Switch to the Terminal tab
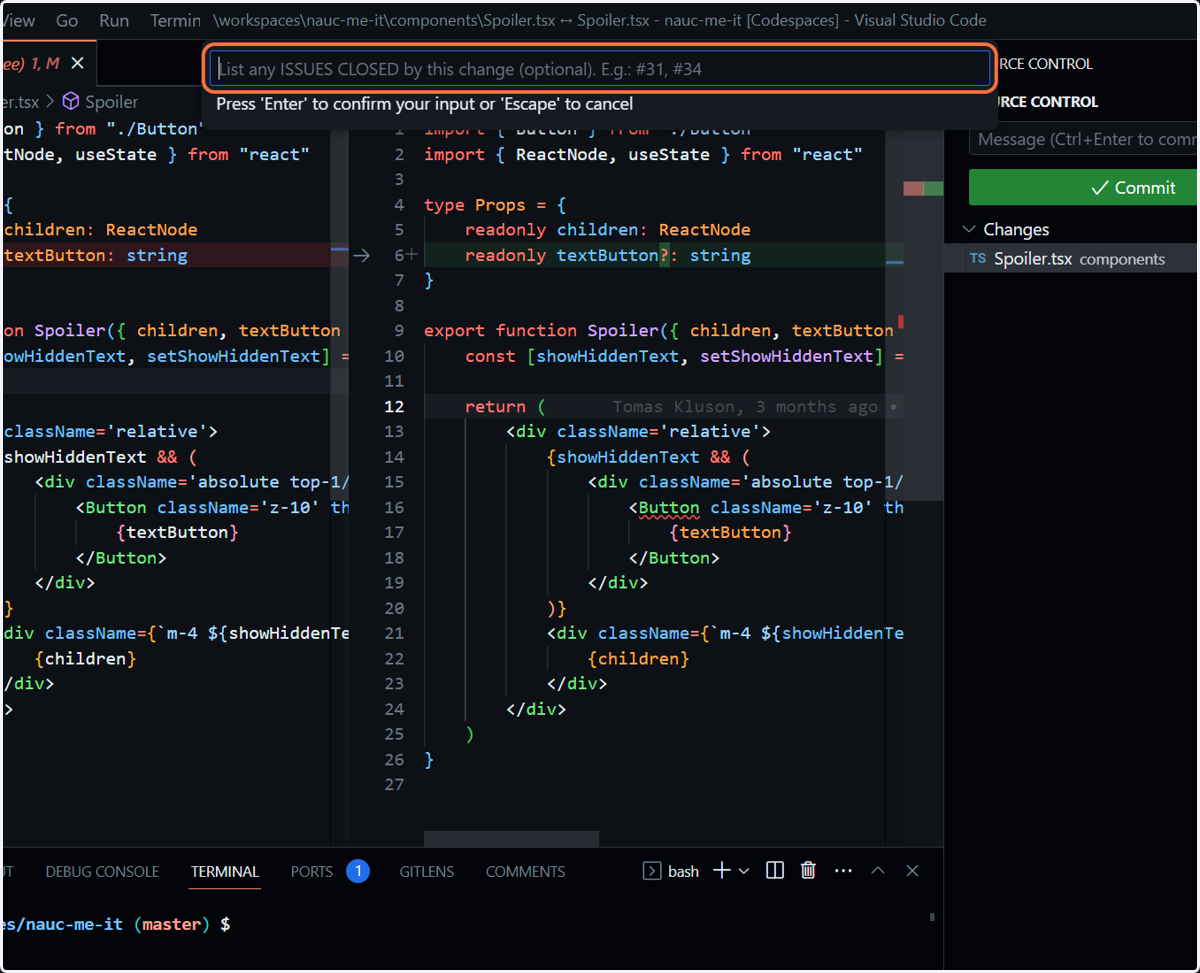Screen dimensions: 1200x973 [x=225, y=871]
